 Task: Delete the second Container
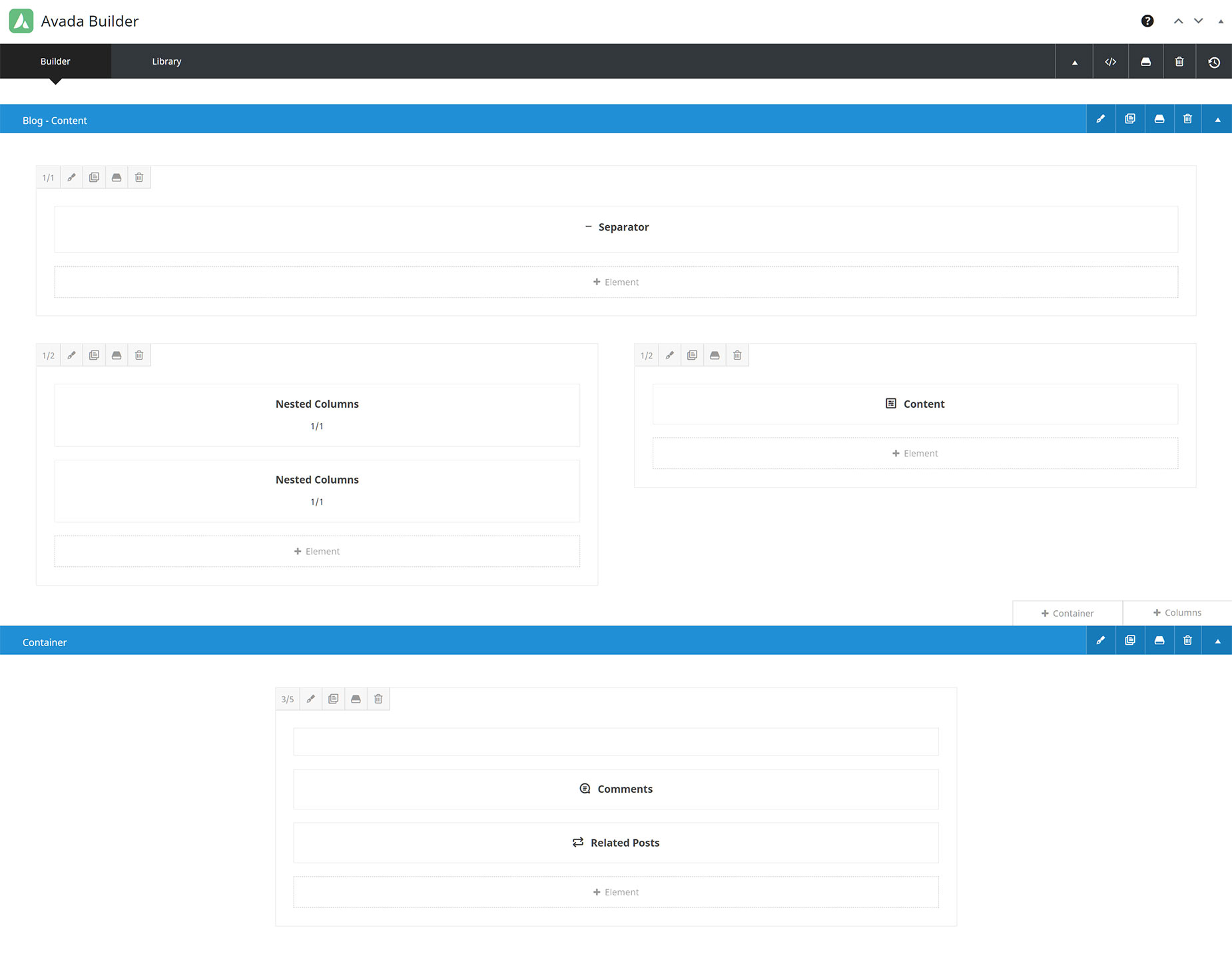(1187, 640)
